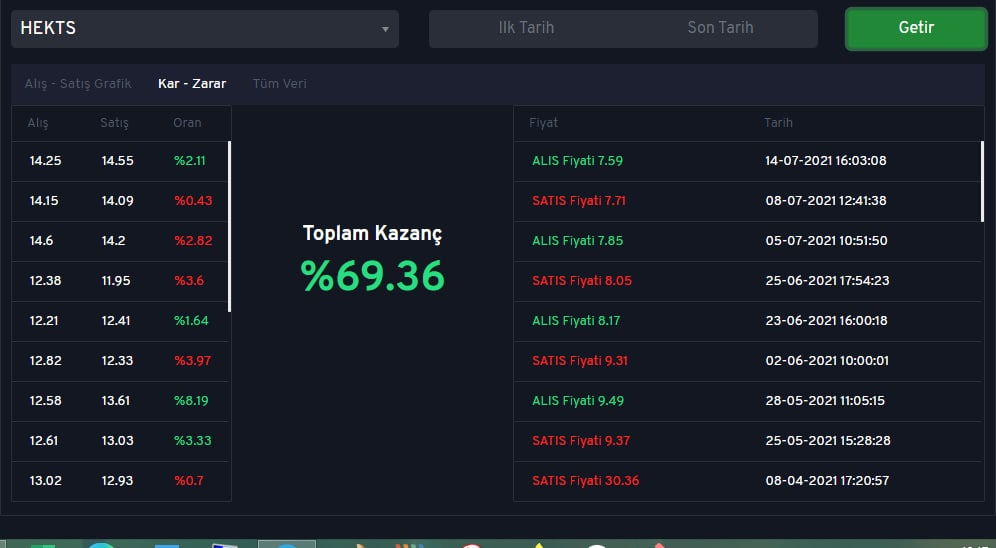Click date 25-06-2021 17:54:23
The width and height of the screenshot is (996, 548).
(x=828, y=281)
